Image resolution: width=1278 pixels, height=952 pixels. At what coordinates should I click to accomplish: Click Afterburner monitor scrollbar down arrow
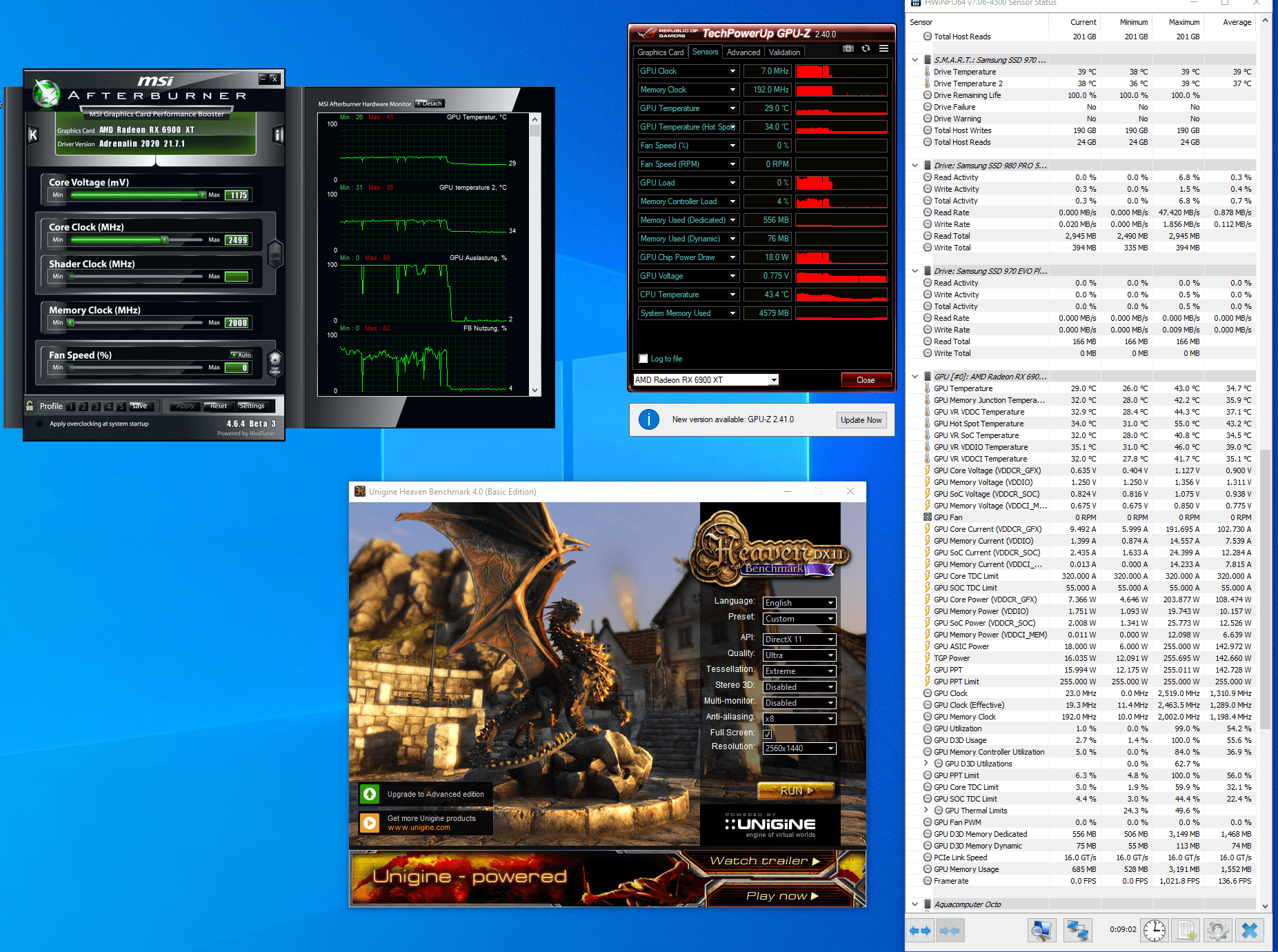tap(535, 390)
